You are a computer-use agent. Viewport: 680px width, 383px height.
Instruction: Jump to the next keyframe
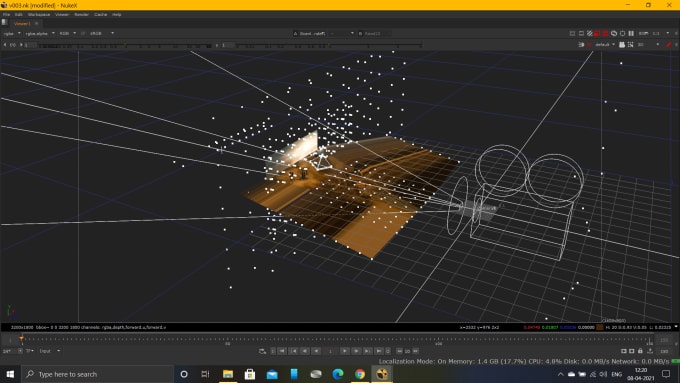367,351
